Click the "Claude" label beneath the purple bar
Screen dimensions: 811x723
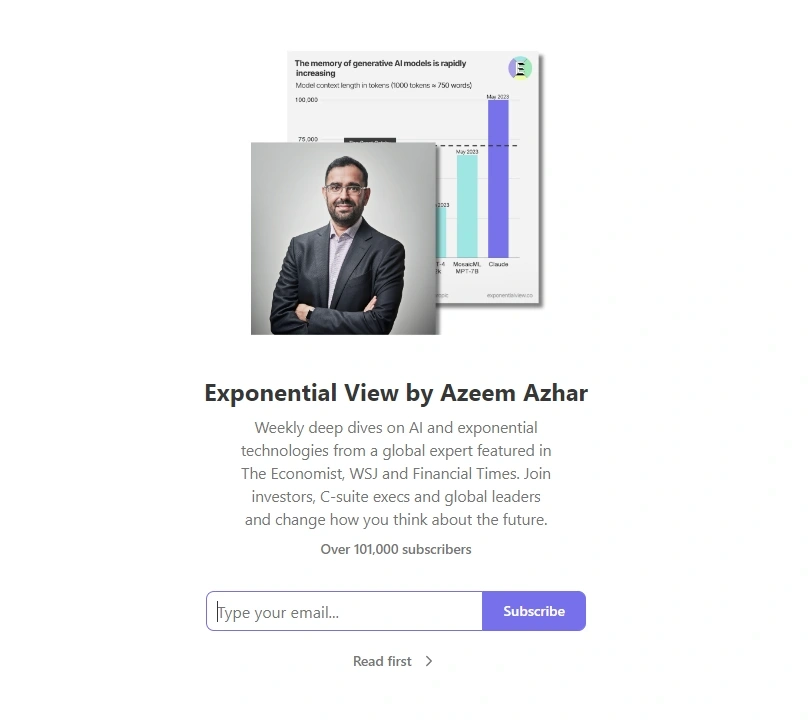tap(498, 265)
